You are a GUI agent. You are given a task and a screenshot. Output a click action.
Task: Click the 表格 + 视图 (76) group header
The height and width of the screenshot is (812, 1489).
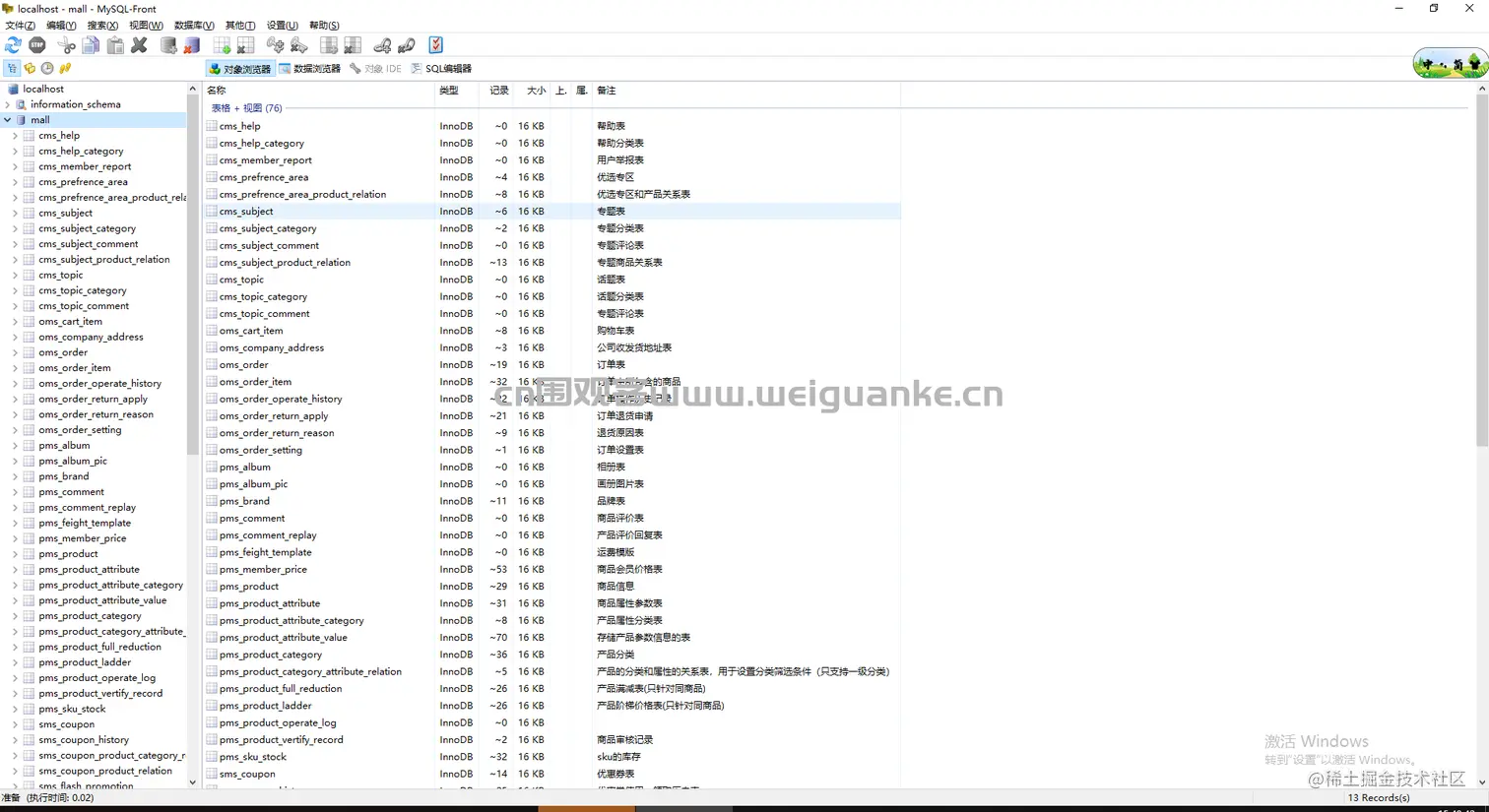[x=247, y=108]
